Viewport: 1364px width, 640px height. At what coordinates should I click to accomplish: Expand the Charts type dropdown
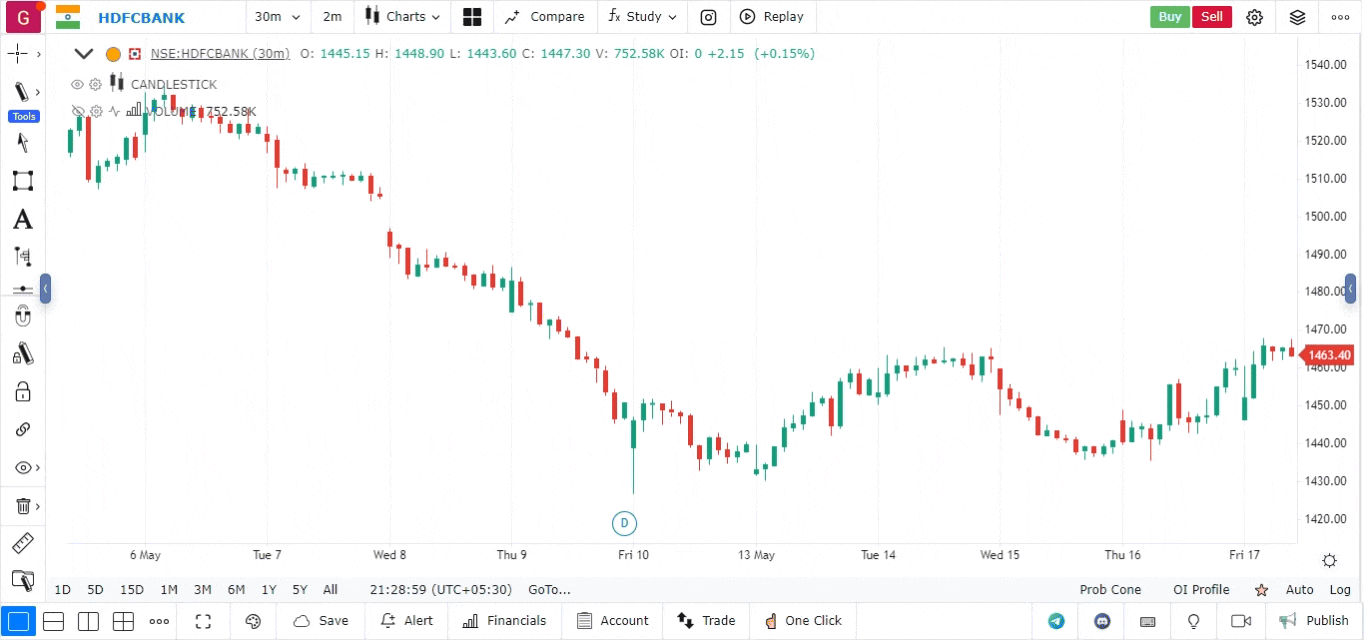click(x=402, y=17)
